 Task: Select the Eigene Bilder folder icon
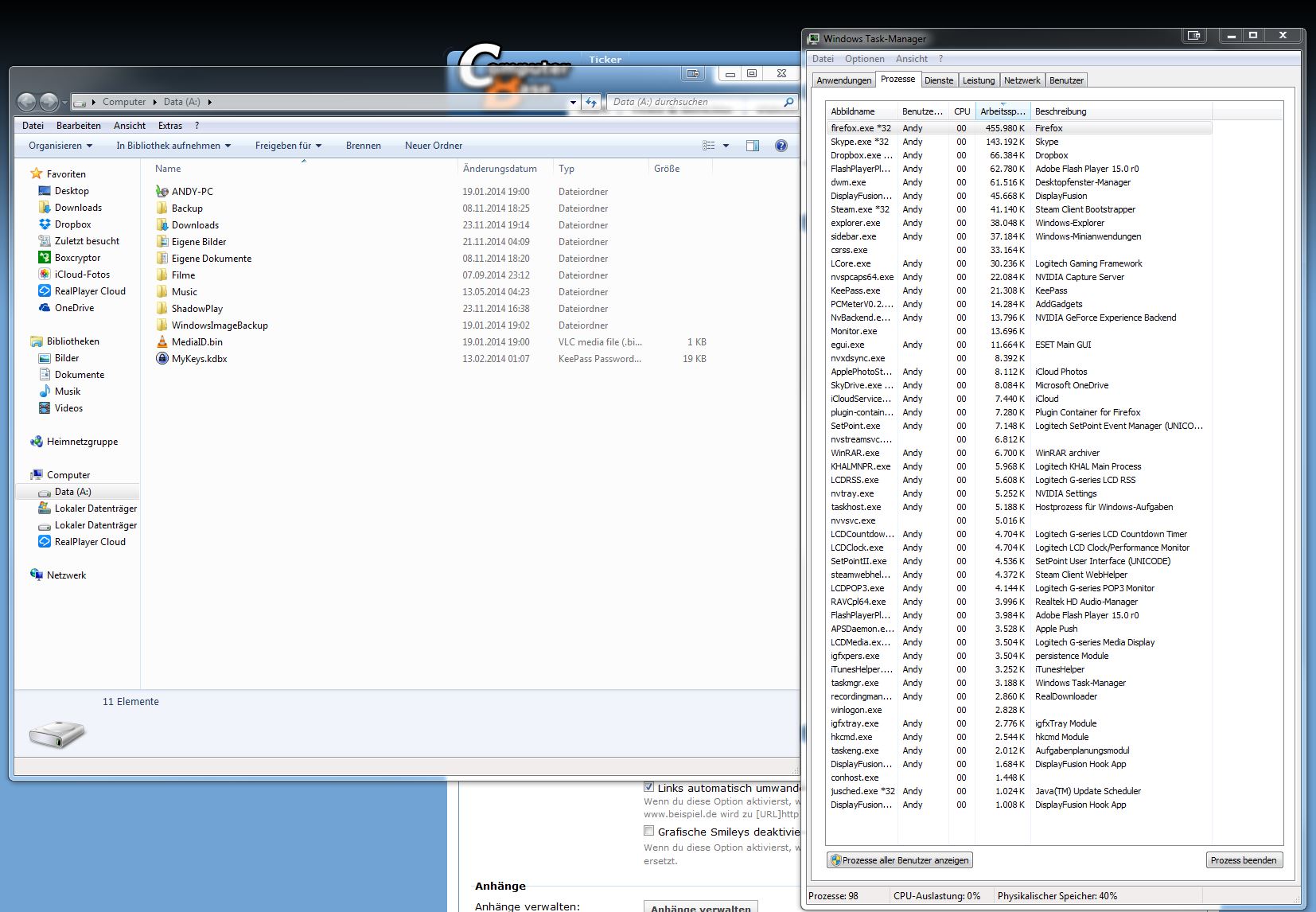[x=162, y=242]
